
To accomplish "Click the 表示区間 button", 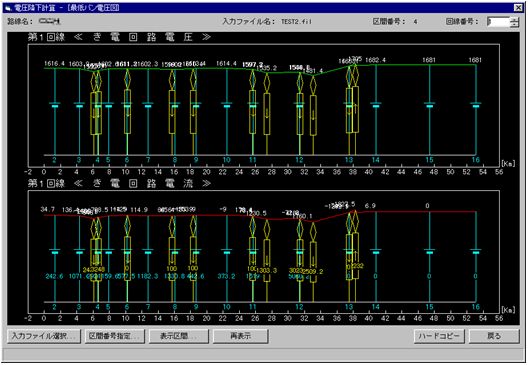I will tap(179, 336).
